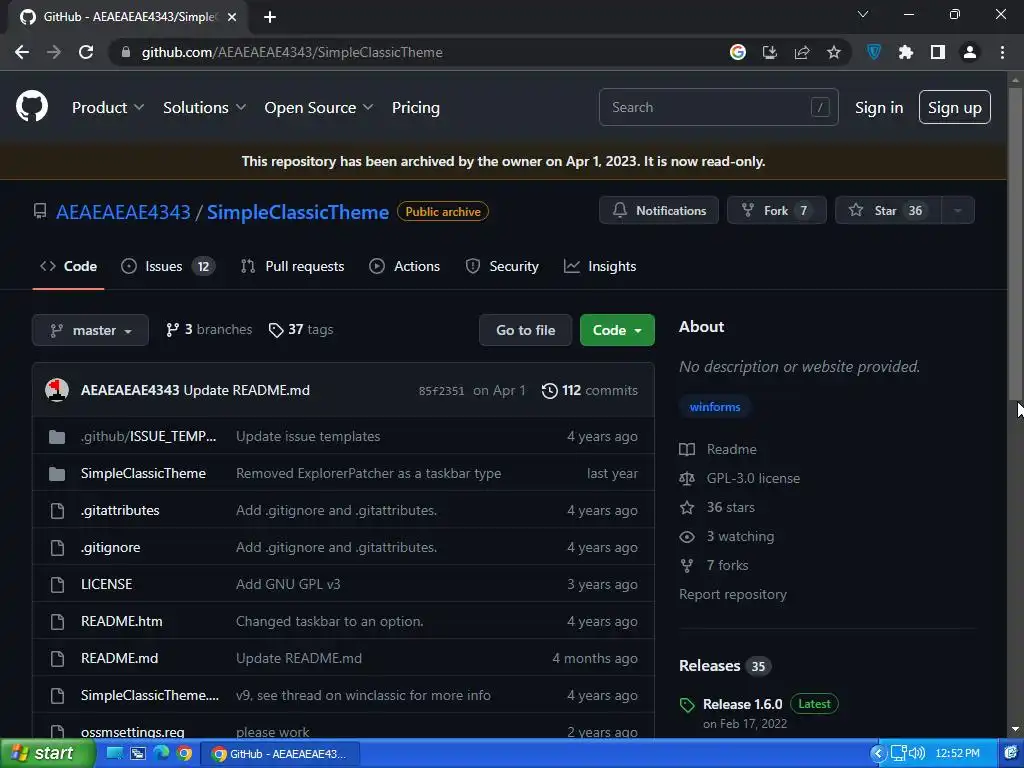The width and height of the screenshot is (1024, 768).
Task: Open the dropdown arrow next to Star button
Action: [957, 210]
